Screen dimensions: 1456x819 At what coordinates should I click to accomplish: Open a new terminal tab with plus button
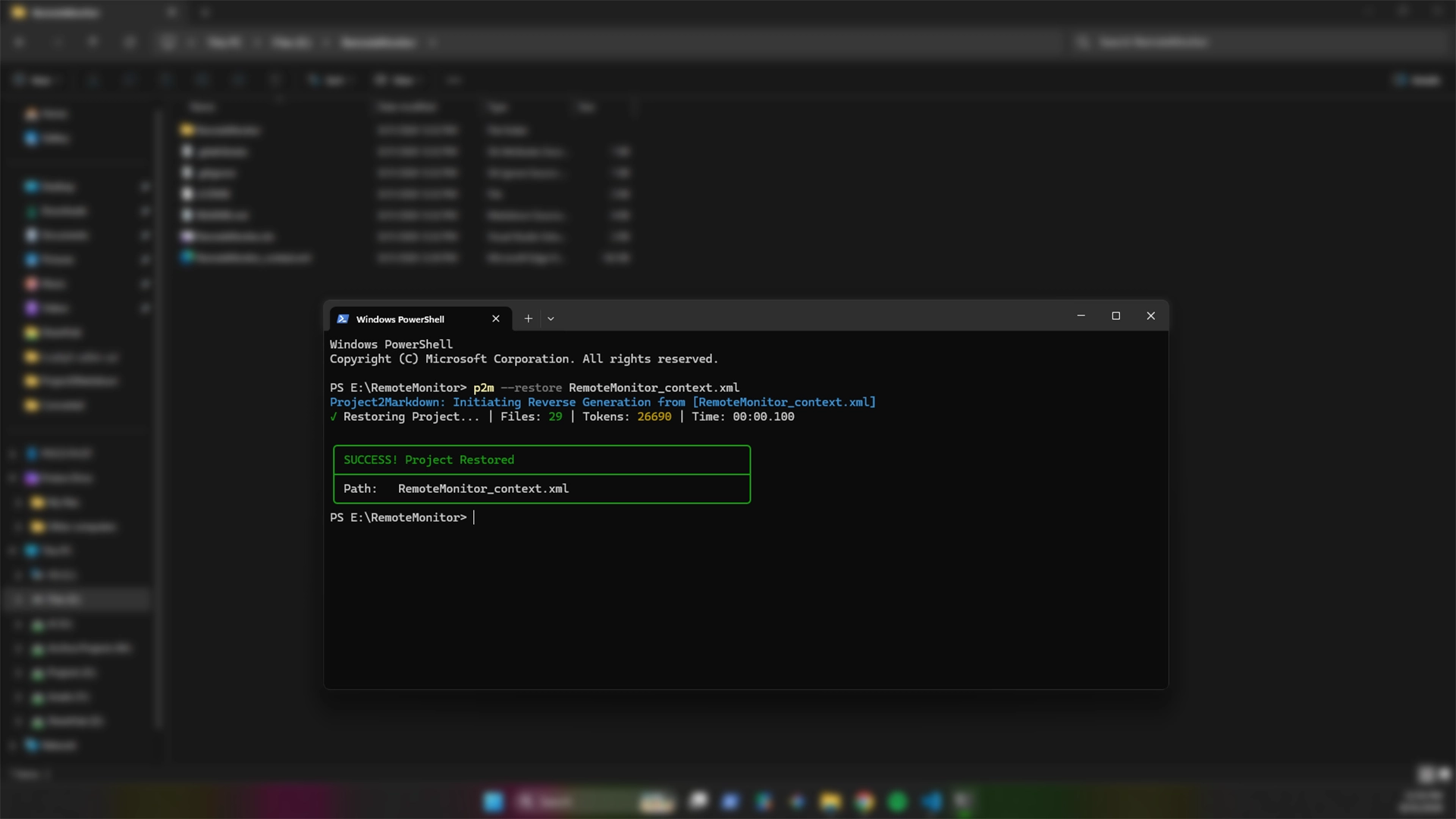coord(529,318)
